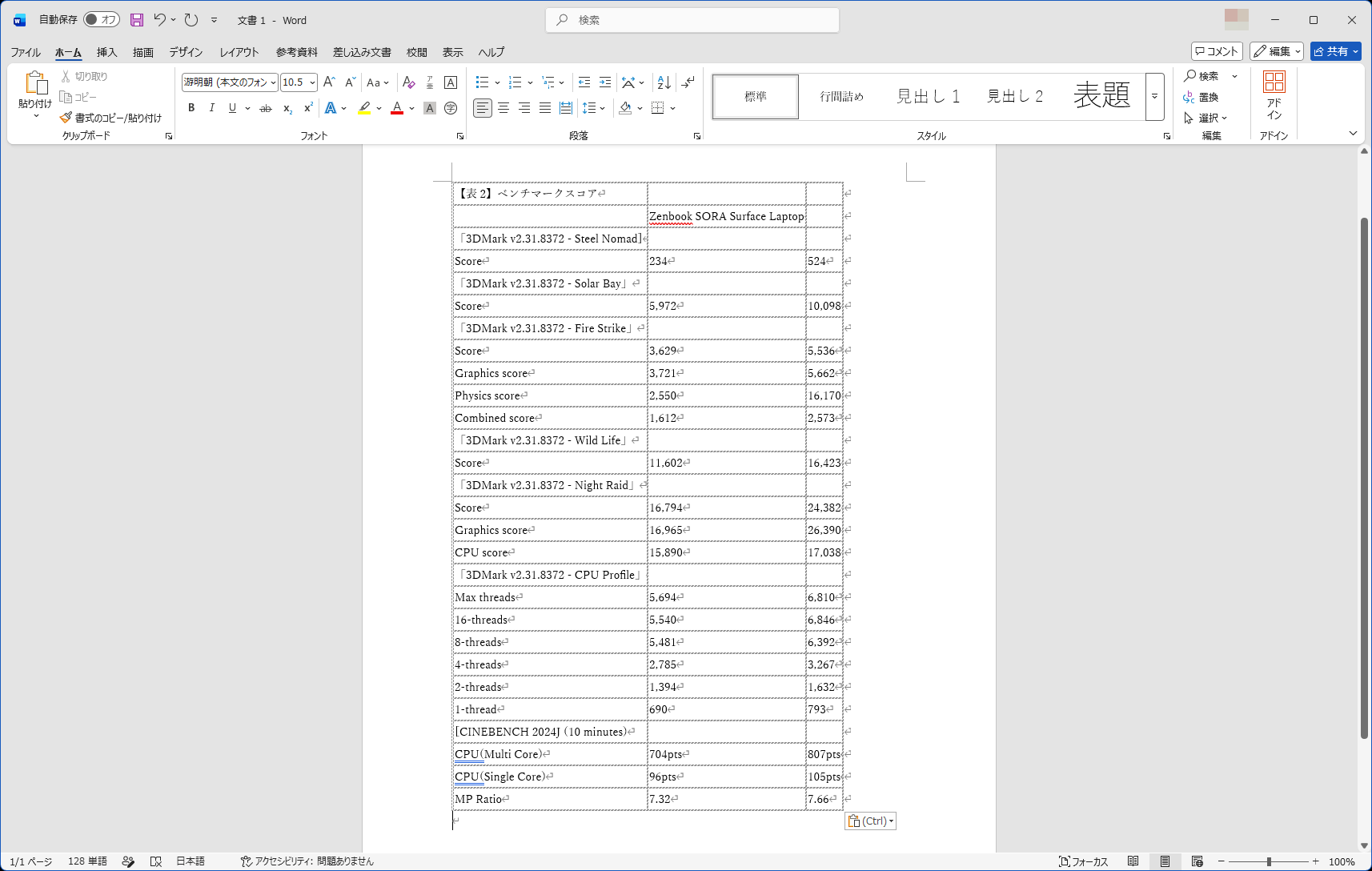
Task: Click the Clear Formatting eraser icon
Action: 409,82
